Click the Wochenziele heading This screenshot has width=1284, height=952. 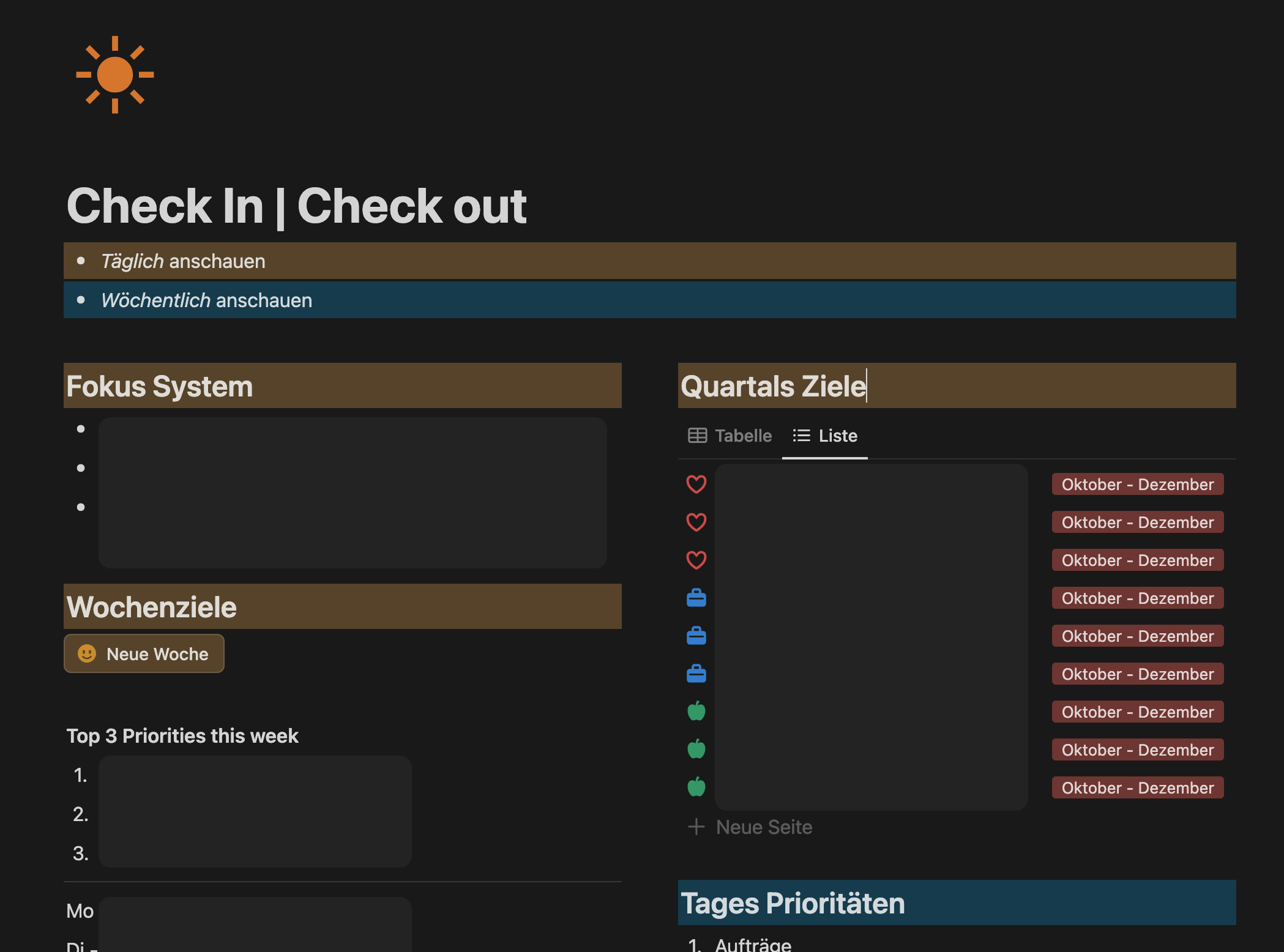(x=343, y=606)
